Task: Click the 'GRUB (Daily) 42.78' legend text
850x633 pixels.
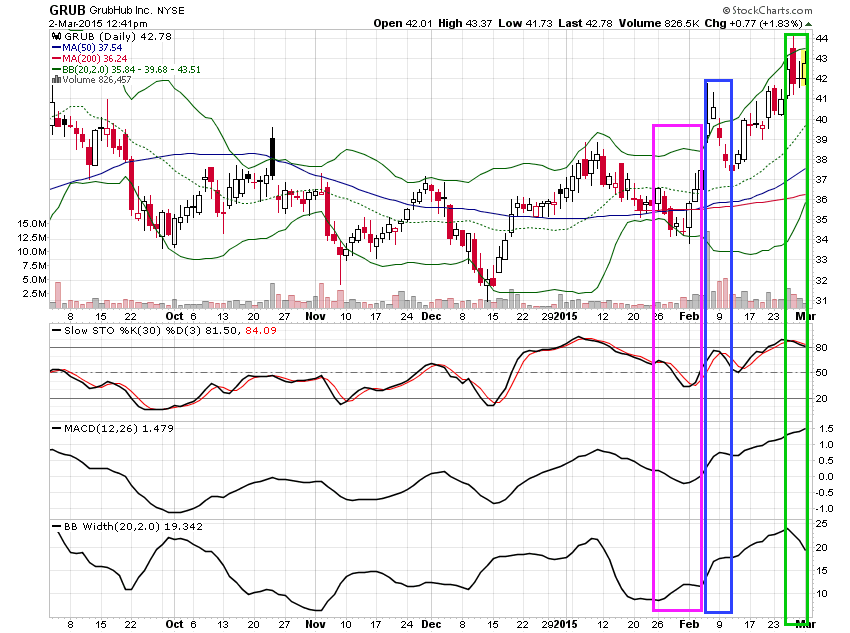Action: (118, 36)
